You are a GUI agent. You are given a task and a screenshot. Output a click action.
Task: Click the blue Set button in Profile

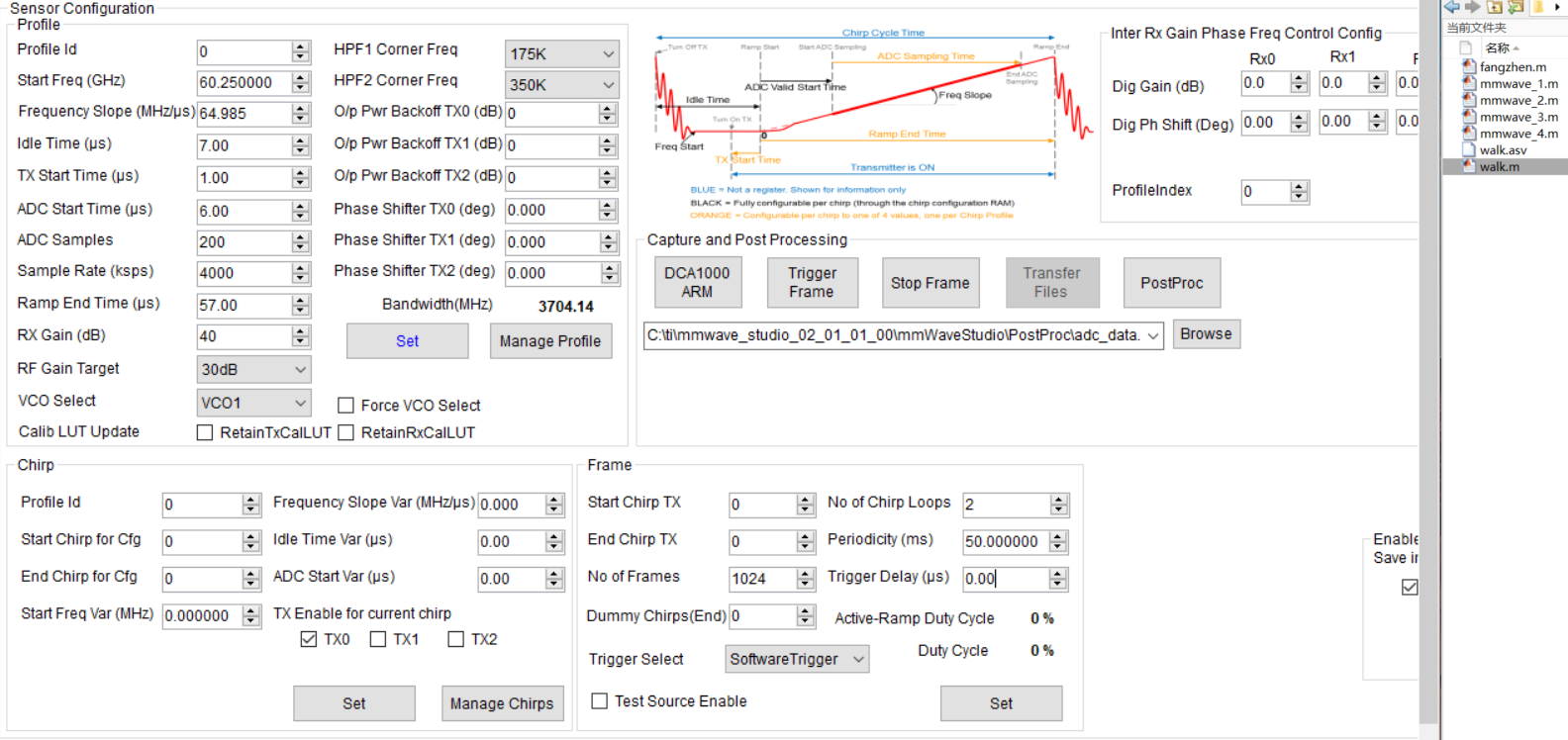tap(408, 341)
